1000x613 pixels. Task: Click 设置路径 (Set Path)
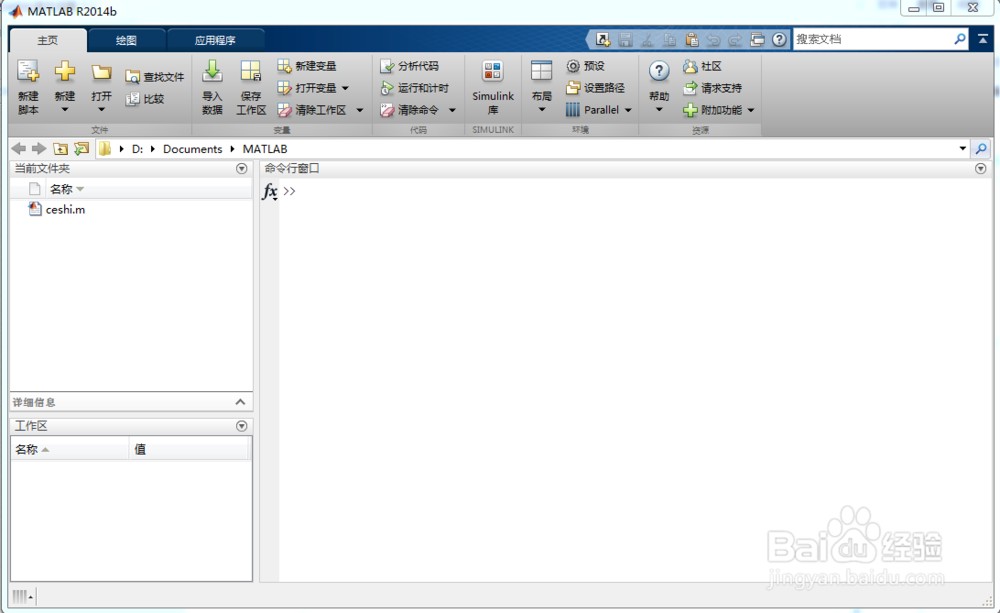(595, 88)
